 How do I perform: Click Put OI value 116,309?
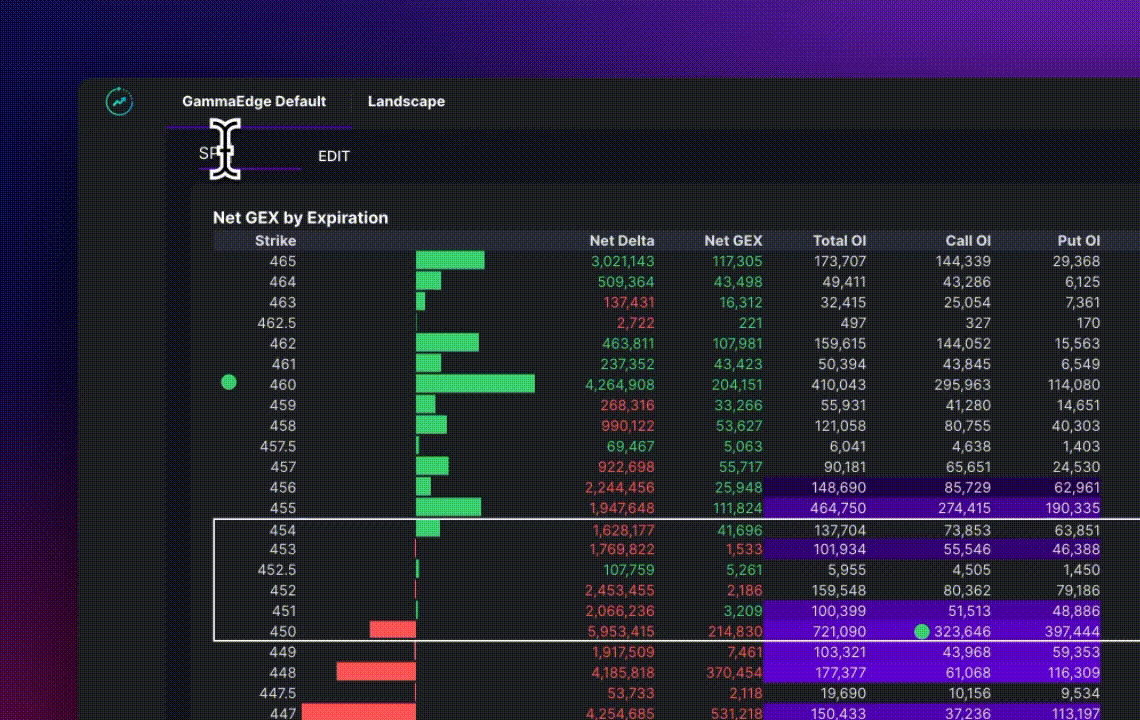(x=1073, y=673)
